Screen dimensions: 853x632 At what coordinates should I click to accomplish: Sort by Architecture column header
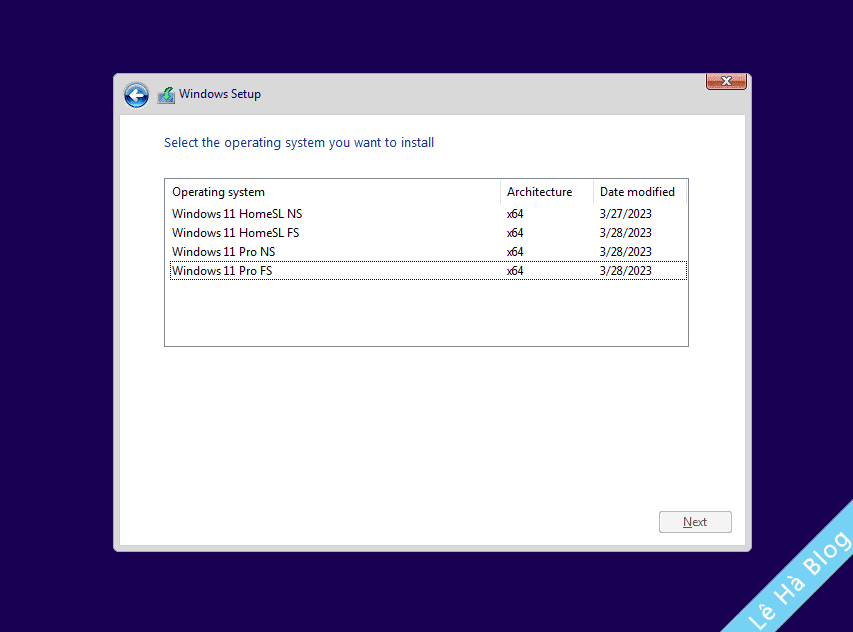[x=547, y=192]
